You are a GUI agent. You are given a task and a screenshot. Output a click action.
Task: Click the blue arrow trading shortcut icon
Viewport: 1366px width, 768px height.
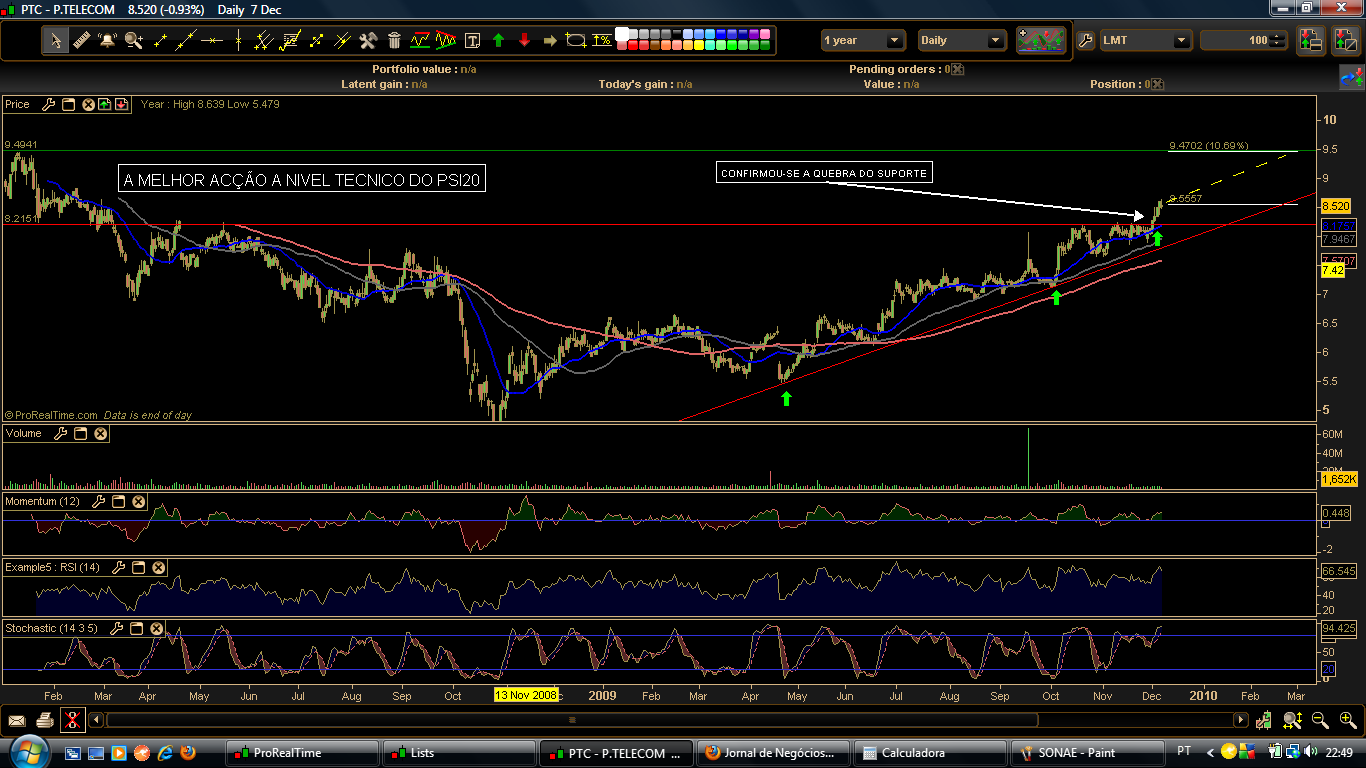pyautogui.click(x=1351, y=77)
